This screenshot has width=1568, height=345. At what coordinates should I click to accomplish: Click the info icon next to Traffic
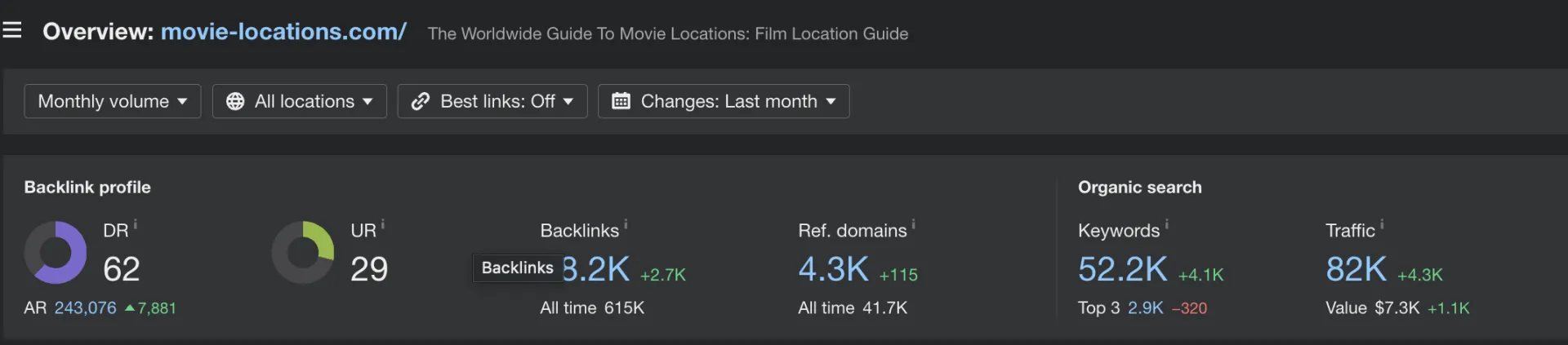[1382, 224]
